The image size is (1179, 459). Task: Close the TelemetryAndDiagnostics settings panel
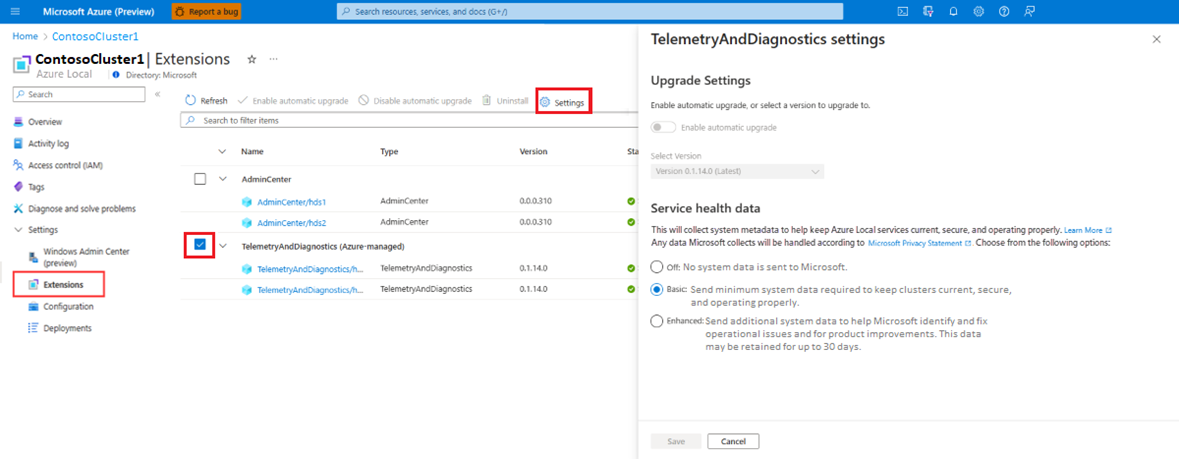coord(1156,39)
